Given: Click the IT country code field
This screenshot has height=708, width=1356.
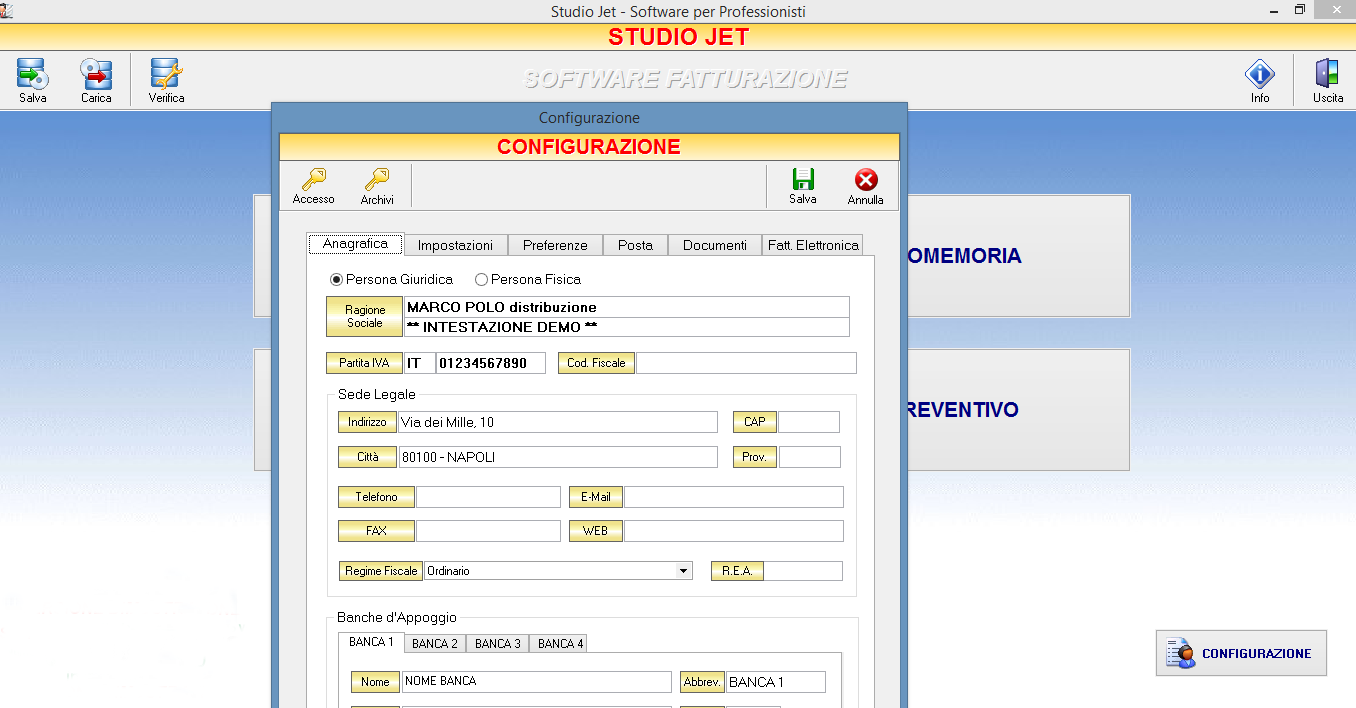Looking at the screenshot, I should [x=418, y=363].
